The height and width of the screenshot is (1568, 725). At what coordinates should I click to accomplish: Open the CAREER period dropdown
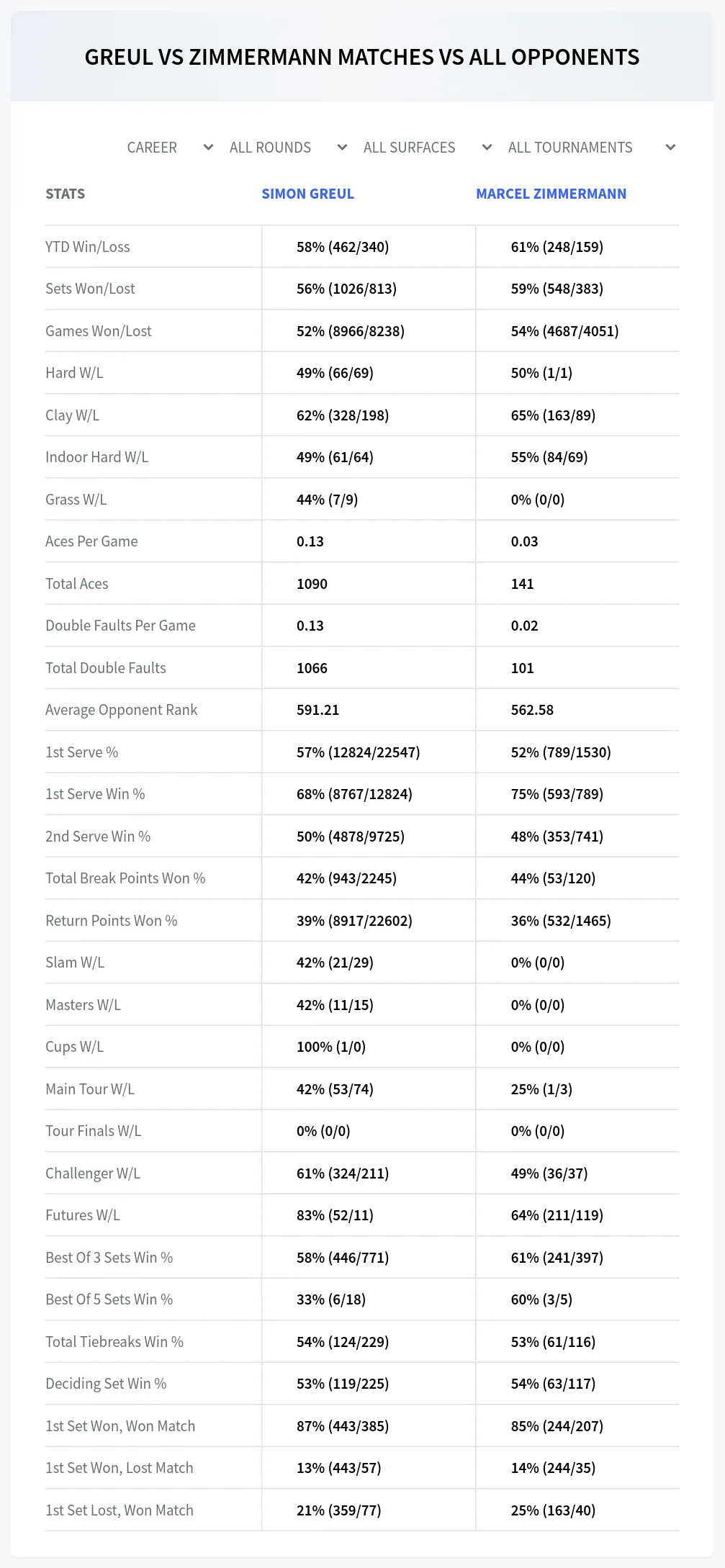pyautogui.click(x=170, y=148)
